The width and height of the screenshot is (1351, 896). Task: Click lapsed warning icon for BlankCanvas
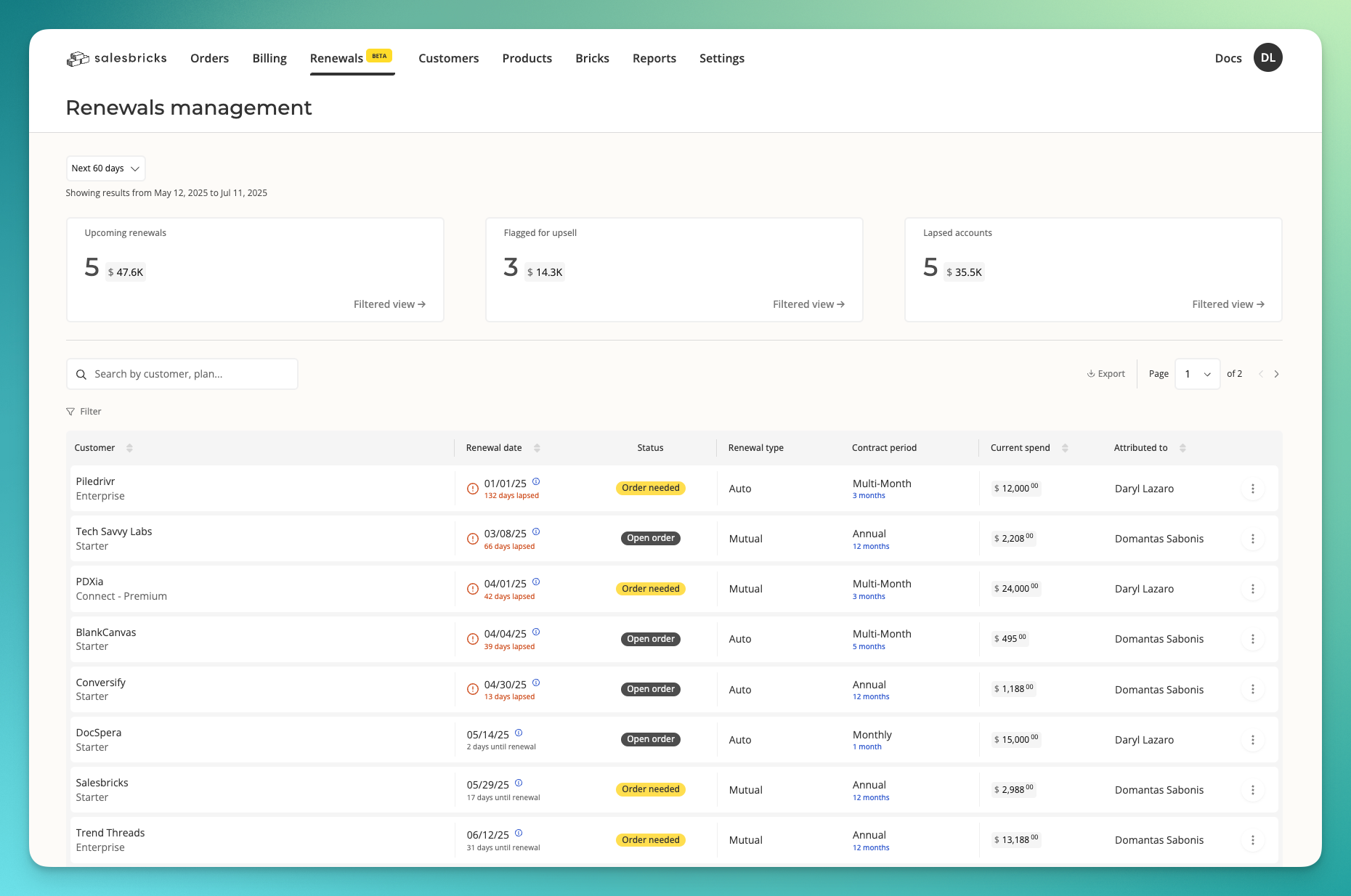tap(472, 639)
